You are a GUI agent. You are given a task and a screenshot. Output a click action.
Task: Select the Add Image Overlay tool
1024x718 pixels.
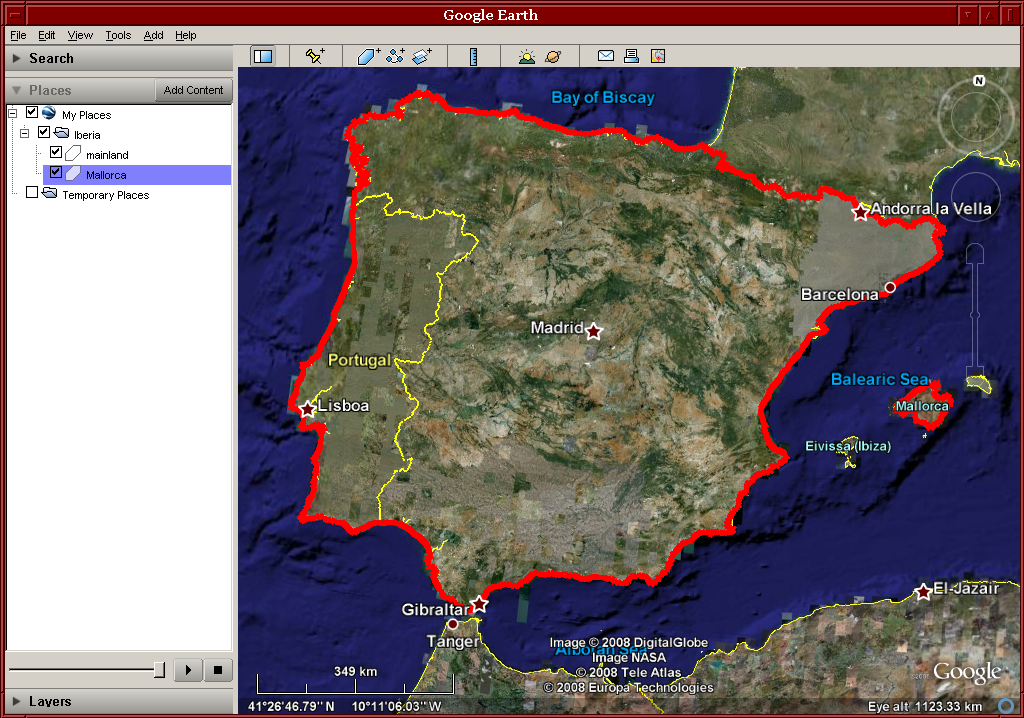coord(422,56)
